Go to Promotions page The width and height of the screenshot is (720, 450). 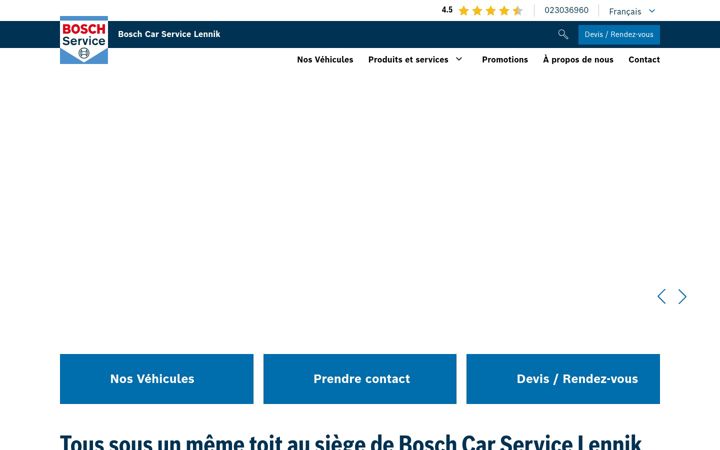pyautogui.click(x=505, y=60)
